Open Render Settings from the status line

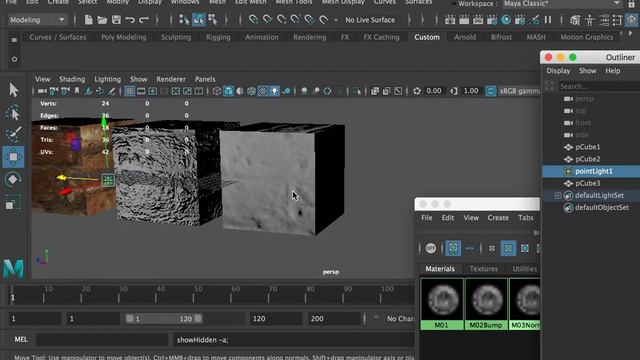pyautogui.click(x=492, y=20)
